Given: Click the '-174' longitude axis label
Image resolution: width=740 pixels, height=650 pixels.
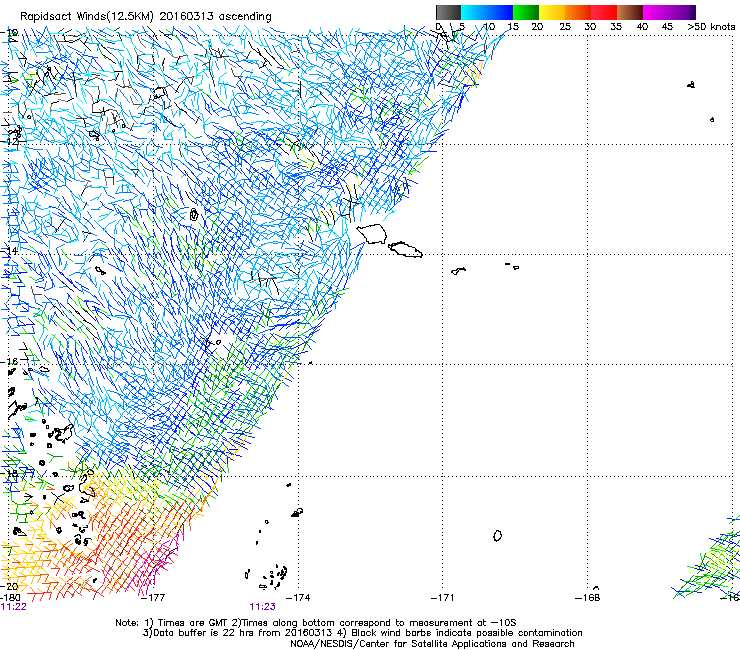Looking at the screenshot, I should click(298, 598).
